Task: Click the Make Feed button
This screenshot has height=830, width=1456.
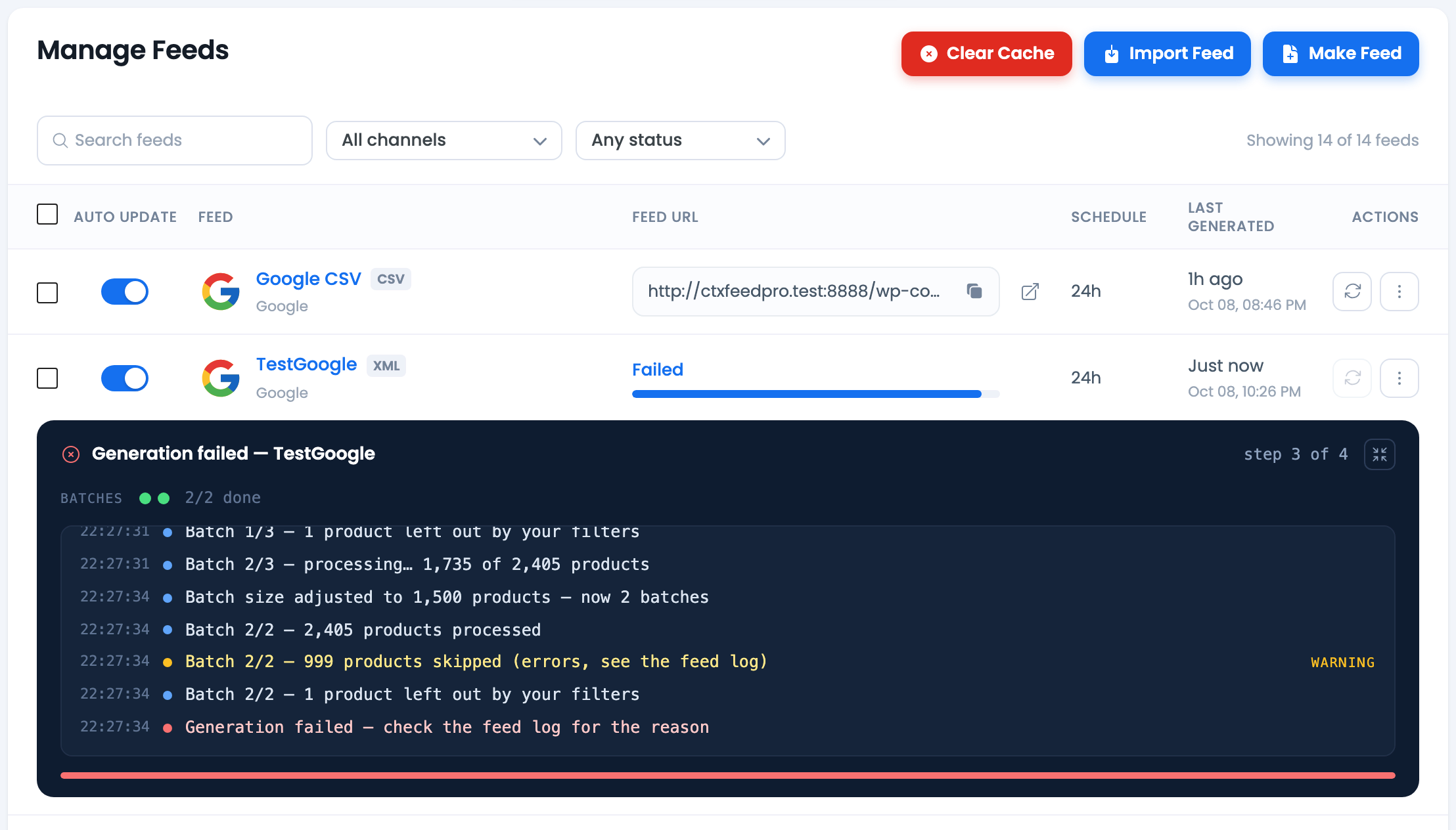Action: click(1340, 54)
